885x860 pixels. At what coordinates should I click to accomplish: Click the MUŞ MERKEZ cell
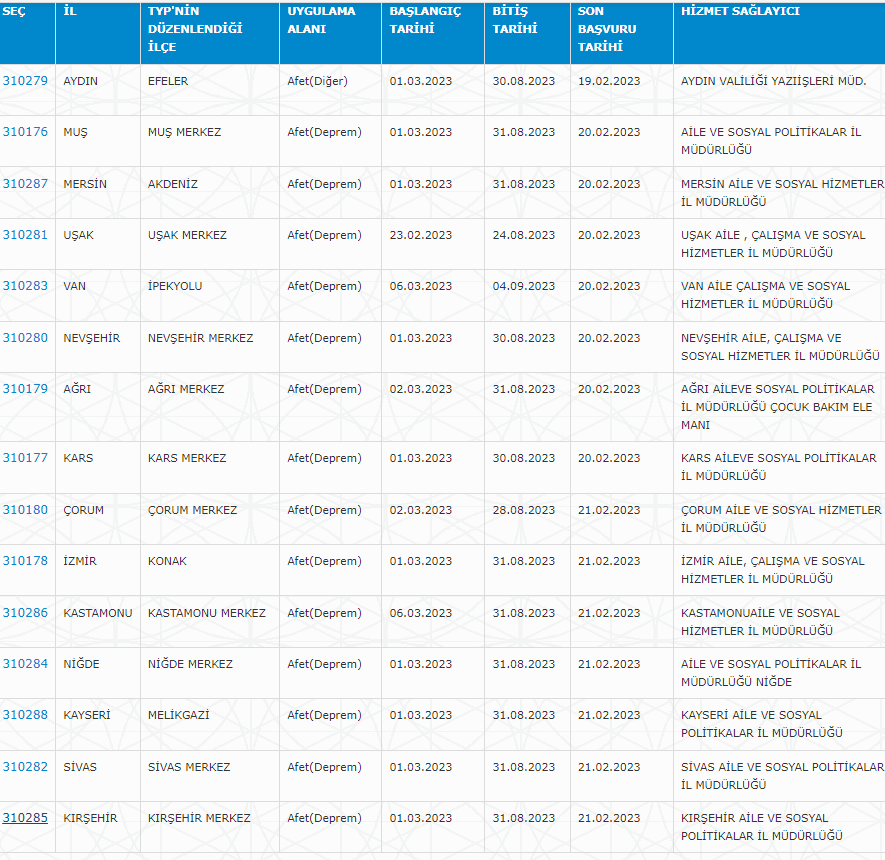pyautogui.click(x=209, y=141)
